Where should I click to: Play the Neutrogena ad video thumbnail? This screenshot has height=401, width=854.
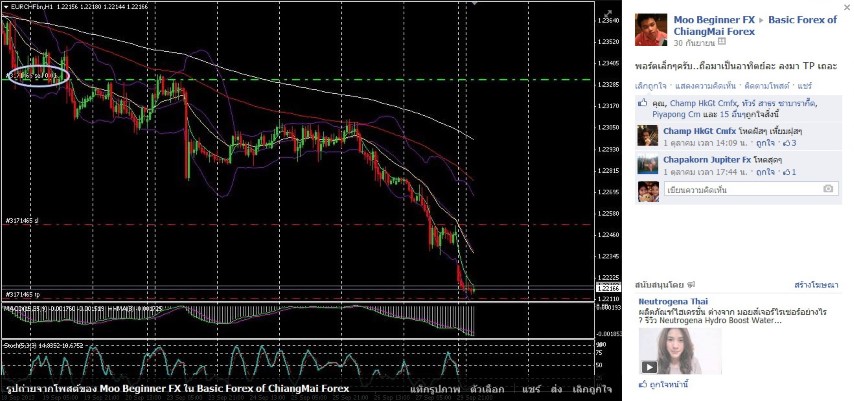[x=680, y=350]
